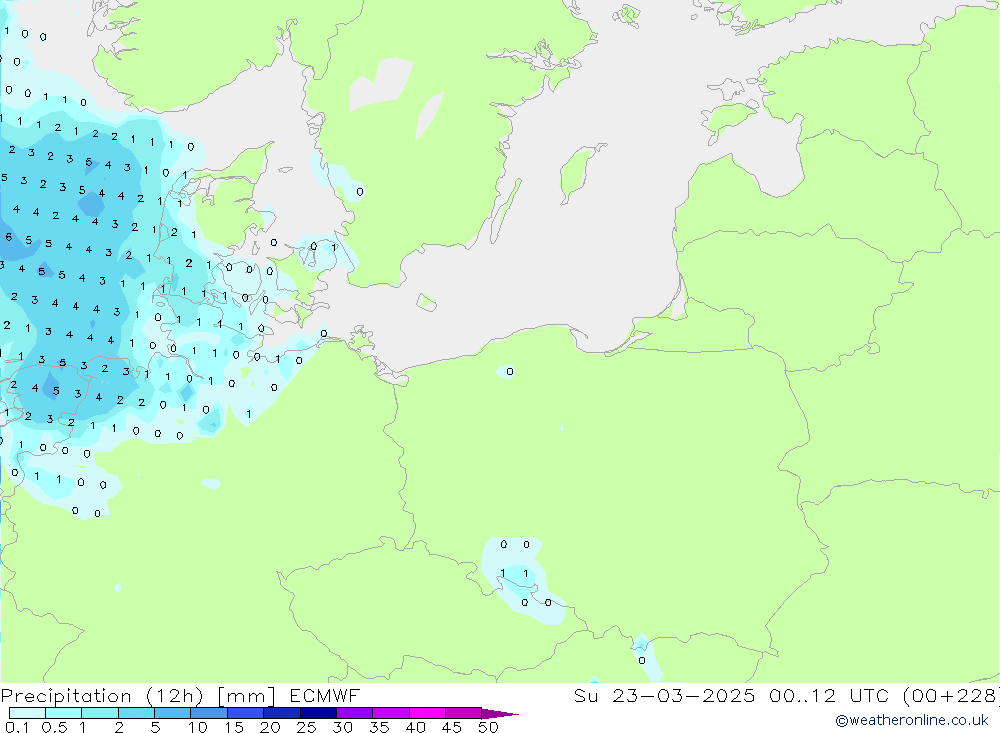Image resolution: width=1000 pixels, height=733 pixels.
Task: Click the 10–15 mm blue legend swatch
Action: (209, 713)
